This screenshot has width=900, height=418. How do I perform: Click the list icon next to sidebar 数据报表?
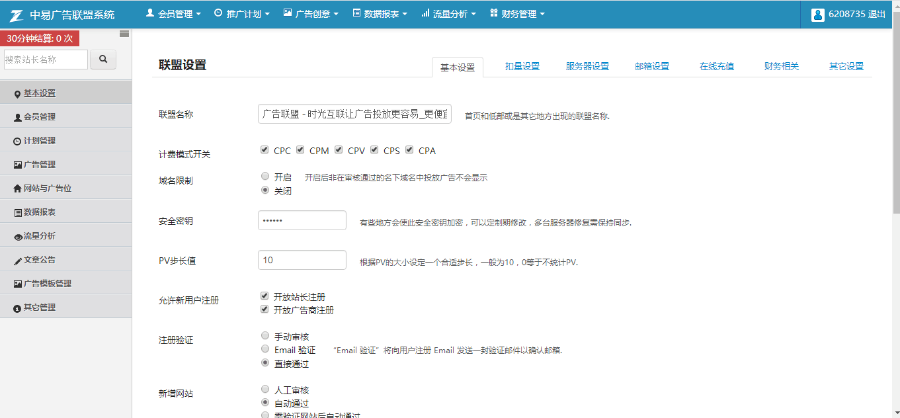(17, 212)
